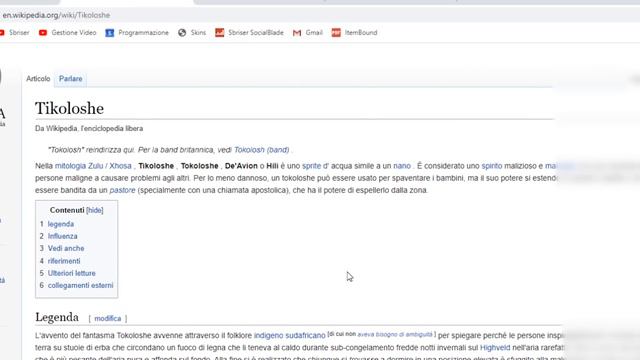Screen dimensions: 640x360
Task: Open the aveva bisogno di ambiguità note
Action: coord(395,334)
